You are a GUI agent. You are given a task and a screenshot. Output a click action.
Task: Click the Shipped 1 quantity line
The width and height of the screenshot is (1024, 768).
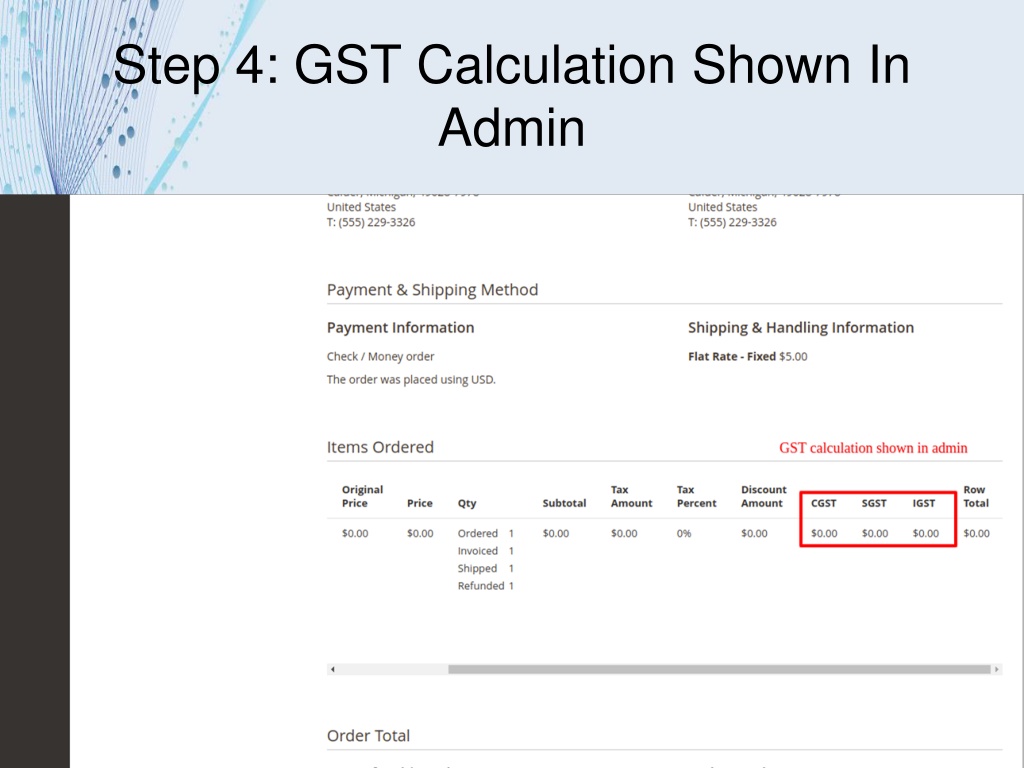(x=486, y=569)
